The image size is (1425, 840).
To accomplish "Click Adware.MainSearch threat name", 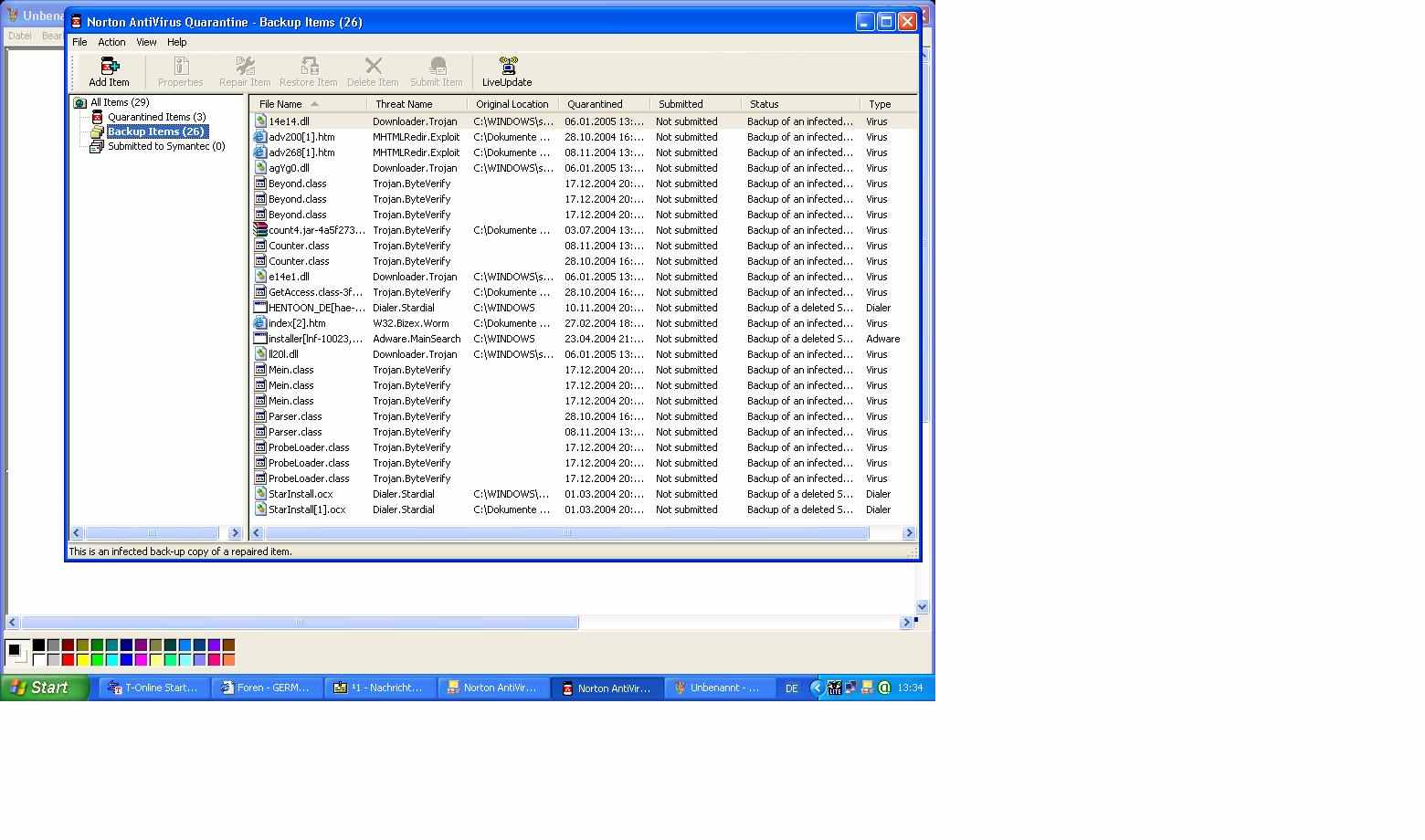I will point(417,339).
